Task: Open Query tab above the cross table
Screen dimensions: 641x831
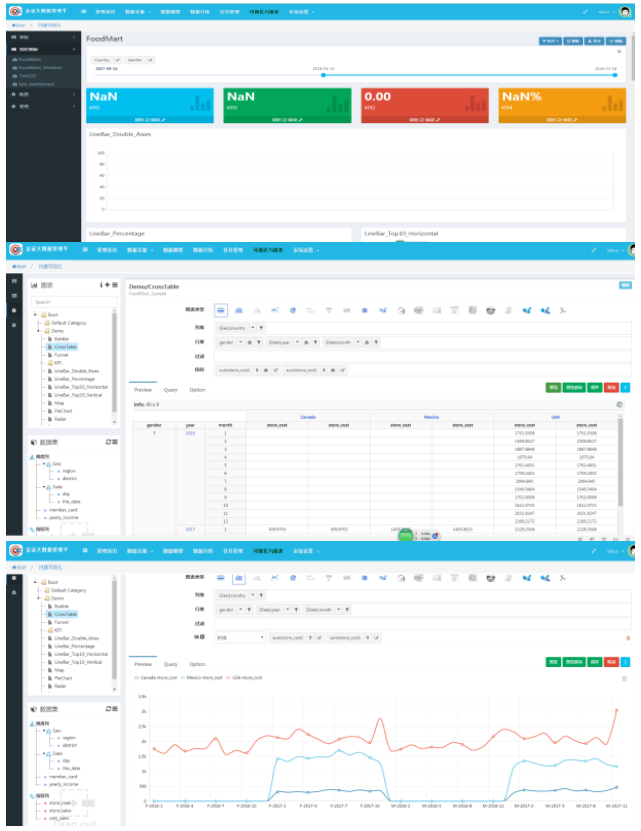Action: [170, 390]
